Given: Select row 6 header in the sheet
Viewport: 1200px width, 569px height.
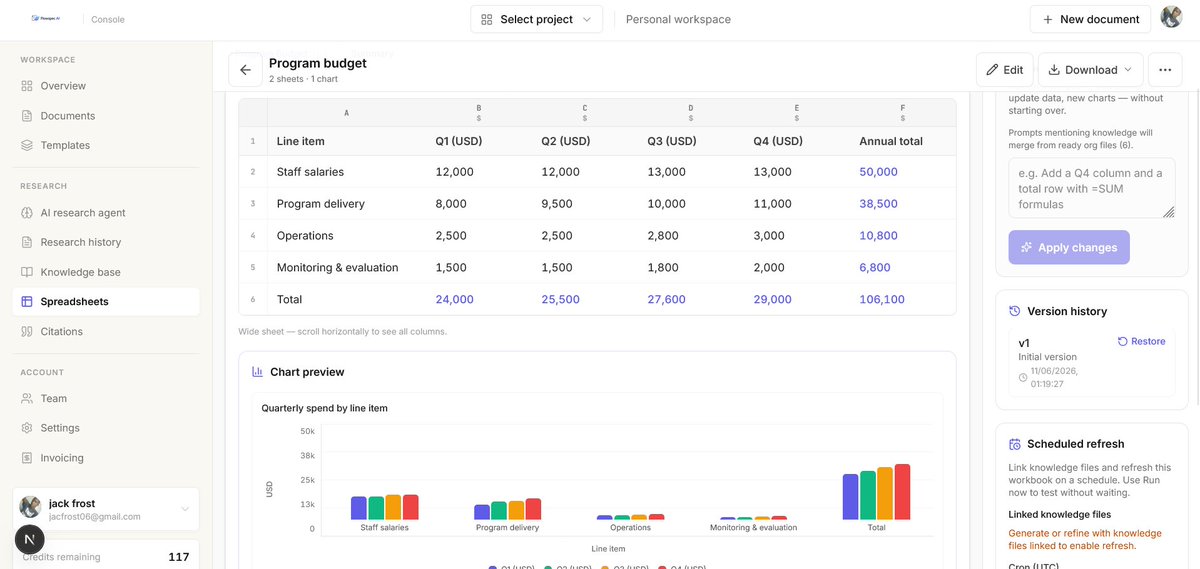Looking at the screenshot, I should pyautogui.click(x=253, y=300).
